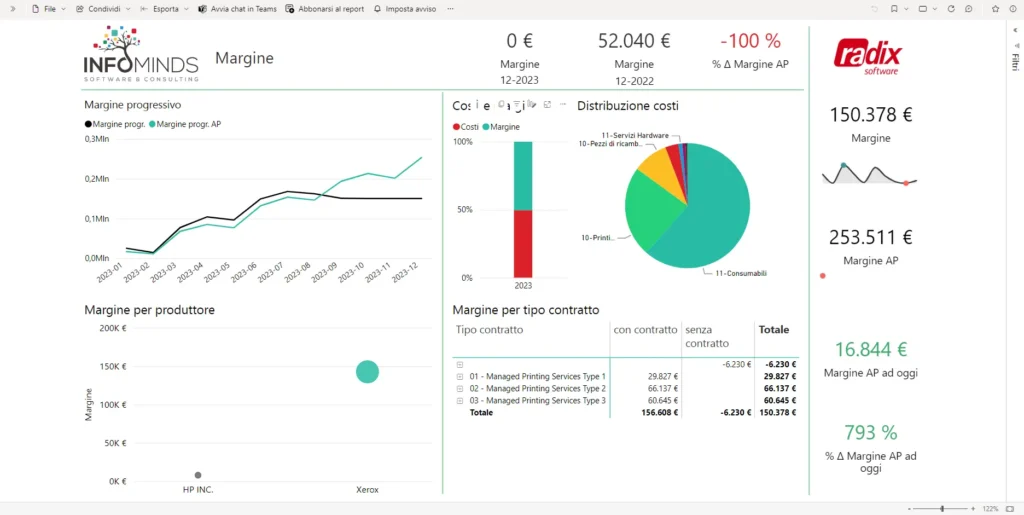Click the 2023-12 x-axis label
The image size is (1024, 515).
point(406,272)
